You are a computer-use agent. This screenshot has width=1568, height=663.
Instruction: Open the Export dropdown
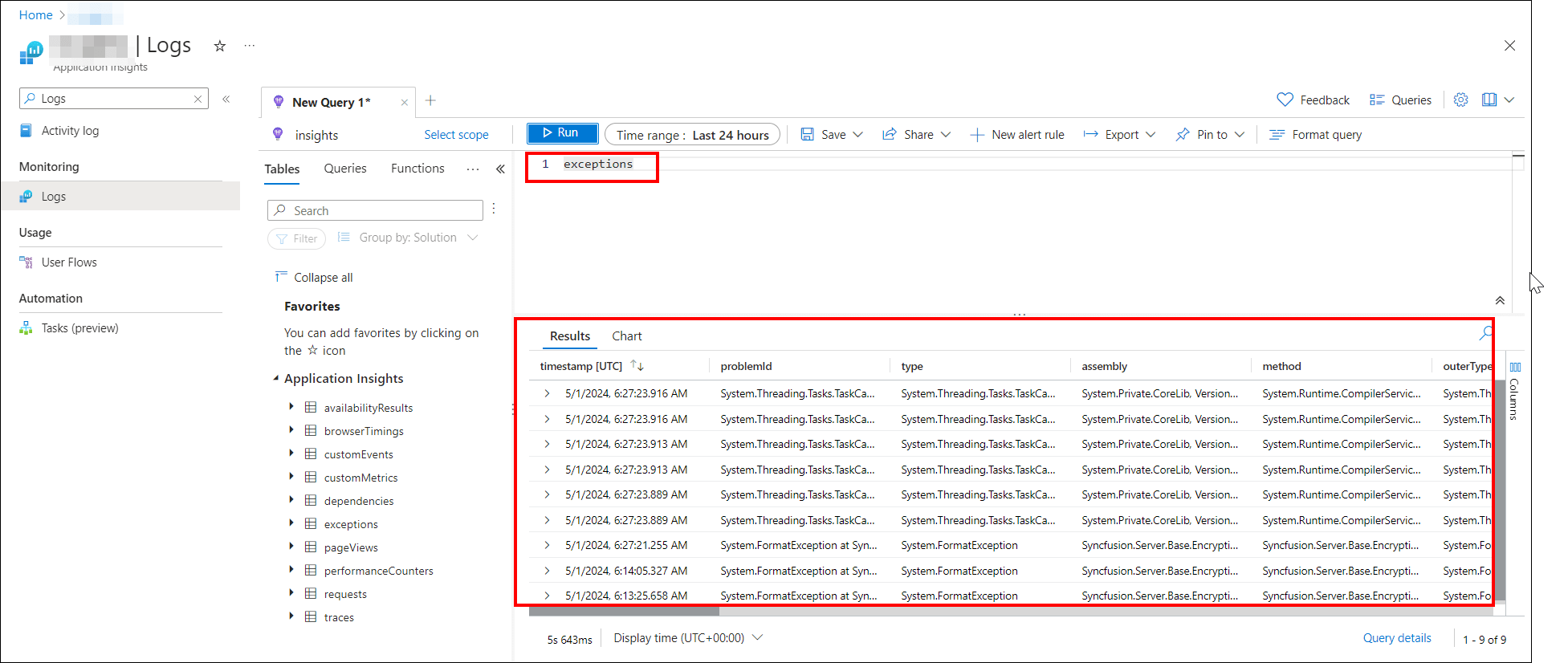point(1119,135)
